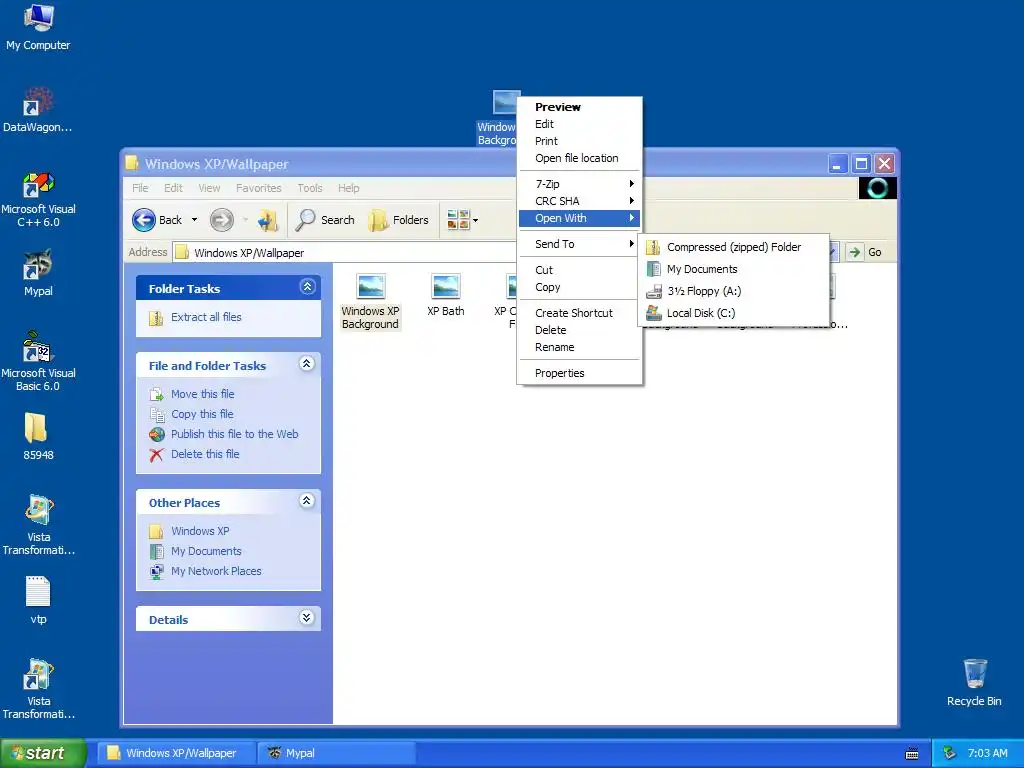Open the File menu in Explorer
Image resolution: width=1024 pixels, height=768 pixels.
(x=140, y=188)
